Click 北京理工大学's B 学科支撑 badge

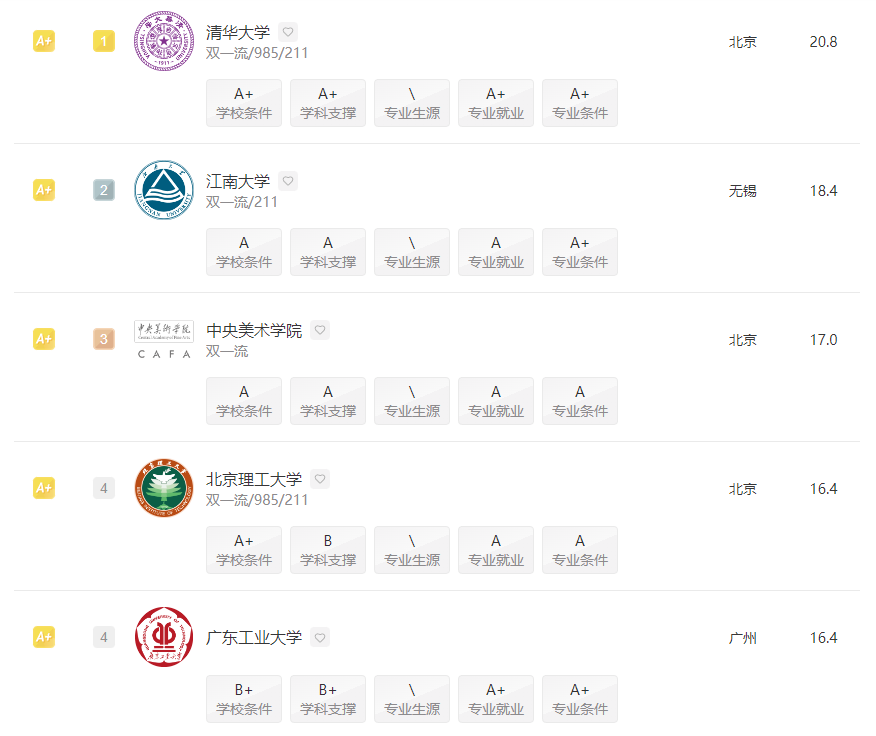pos(328,550)
